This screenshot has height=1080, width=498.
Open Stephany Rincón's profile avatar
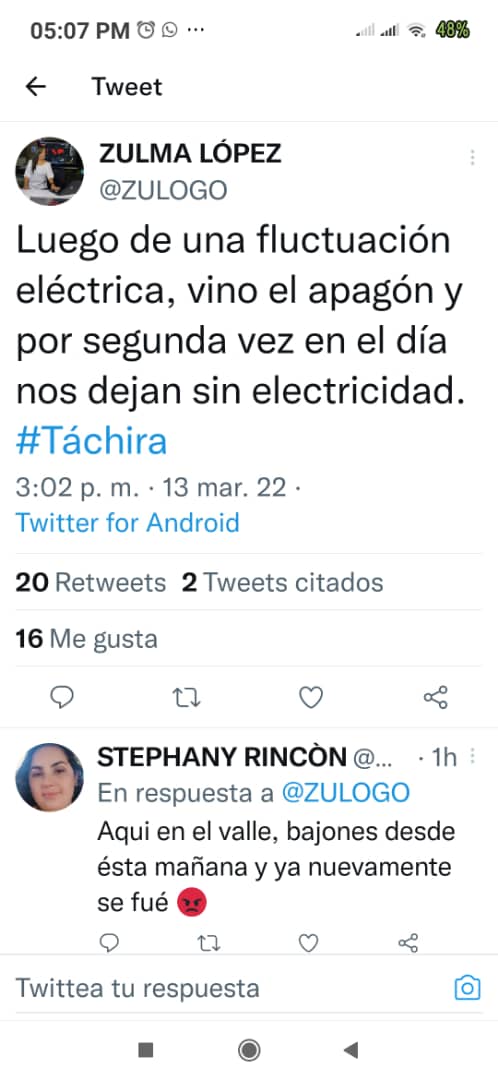pyautogui.click(x=50, y=777)
